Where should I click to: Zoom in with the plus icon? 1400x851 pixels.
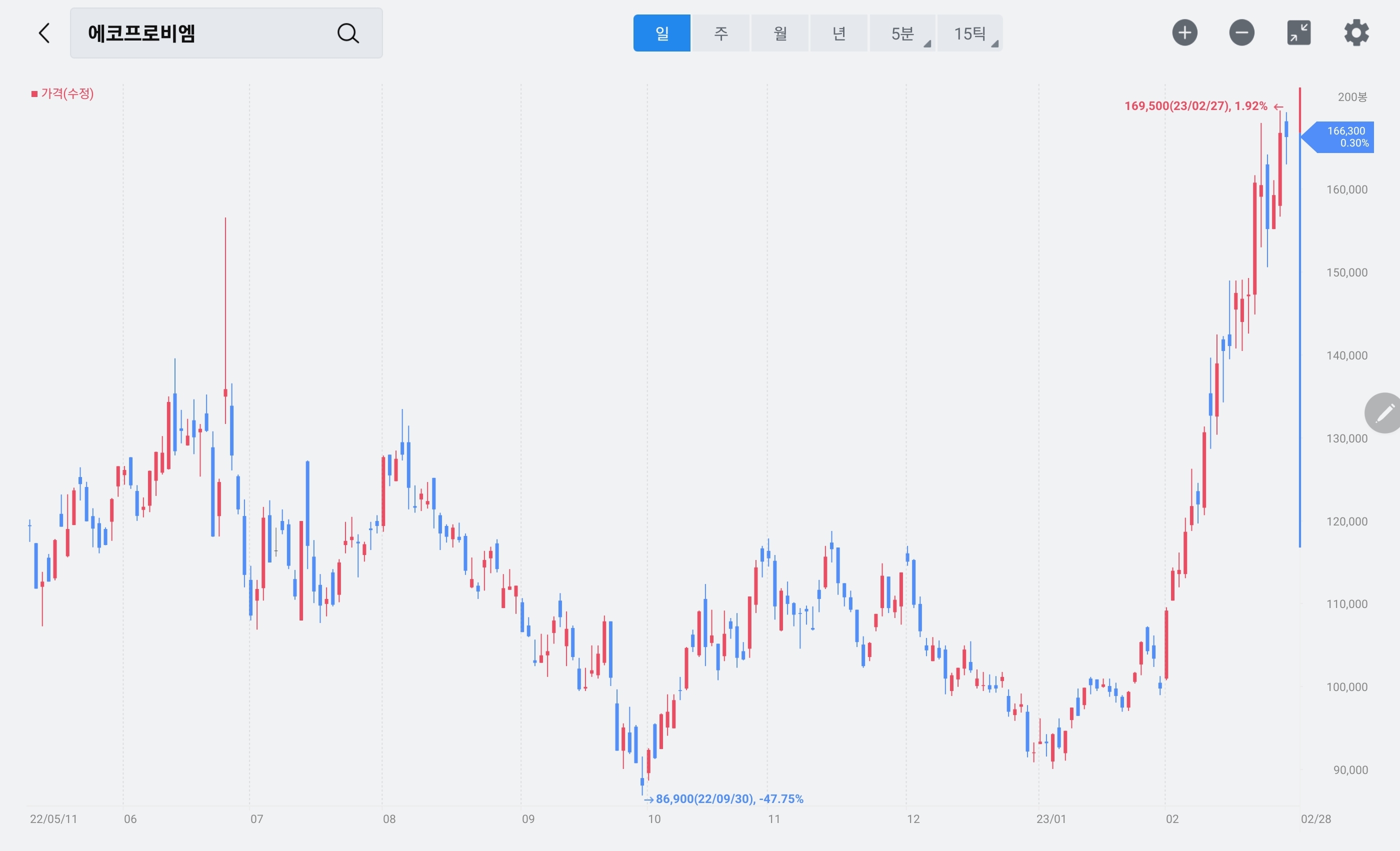point(1184,32)
